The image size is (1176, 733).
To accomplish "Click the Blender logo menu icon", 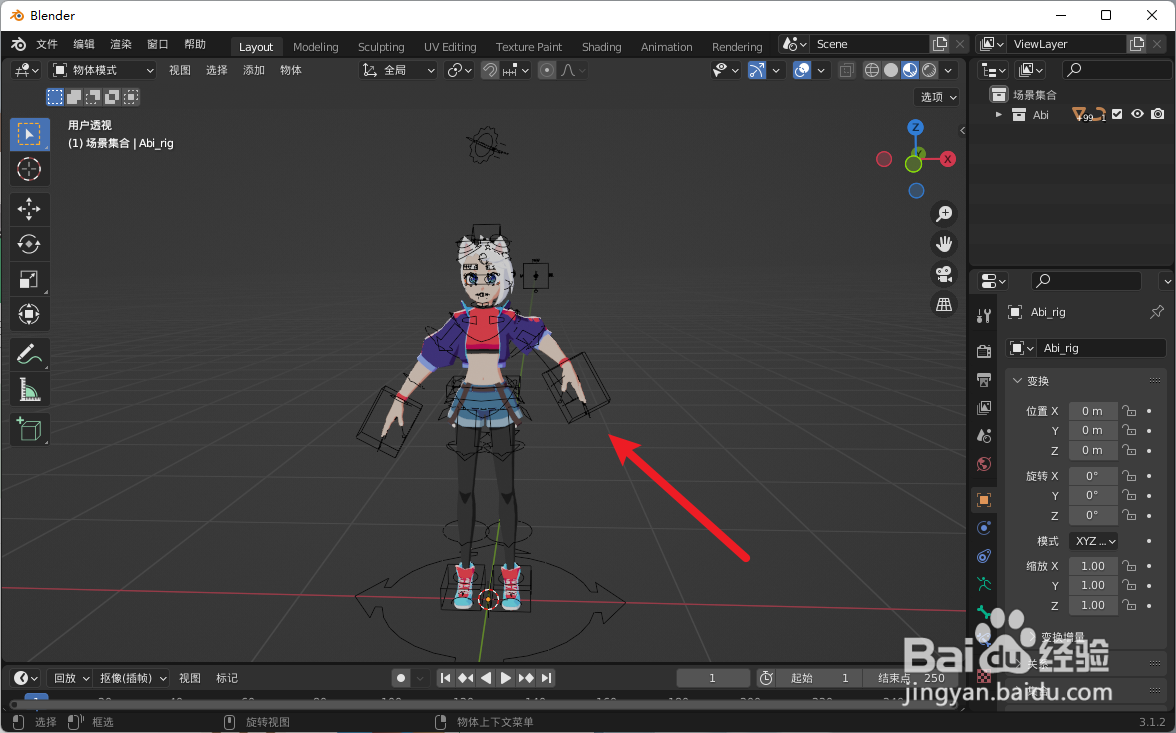I will point(18,44).
